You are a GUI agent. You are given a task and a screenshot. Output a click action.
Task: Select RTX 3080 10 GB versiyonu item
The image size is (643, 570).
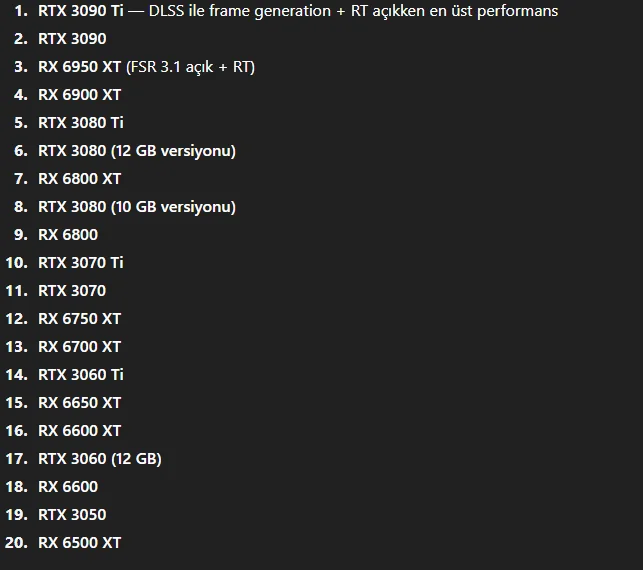coord(137,207)
